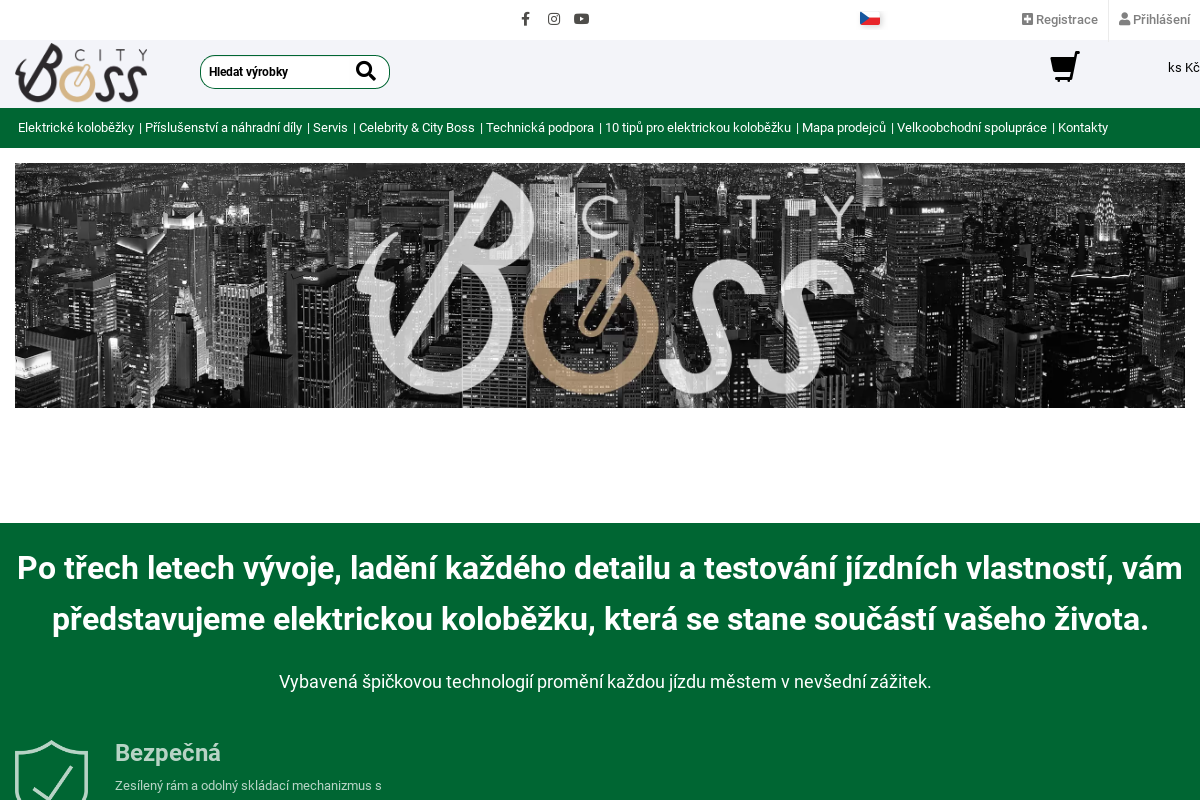Click the 'Vybavená špičkovou technologií' subtitle

605,682
